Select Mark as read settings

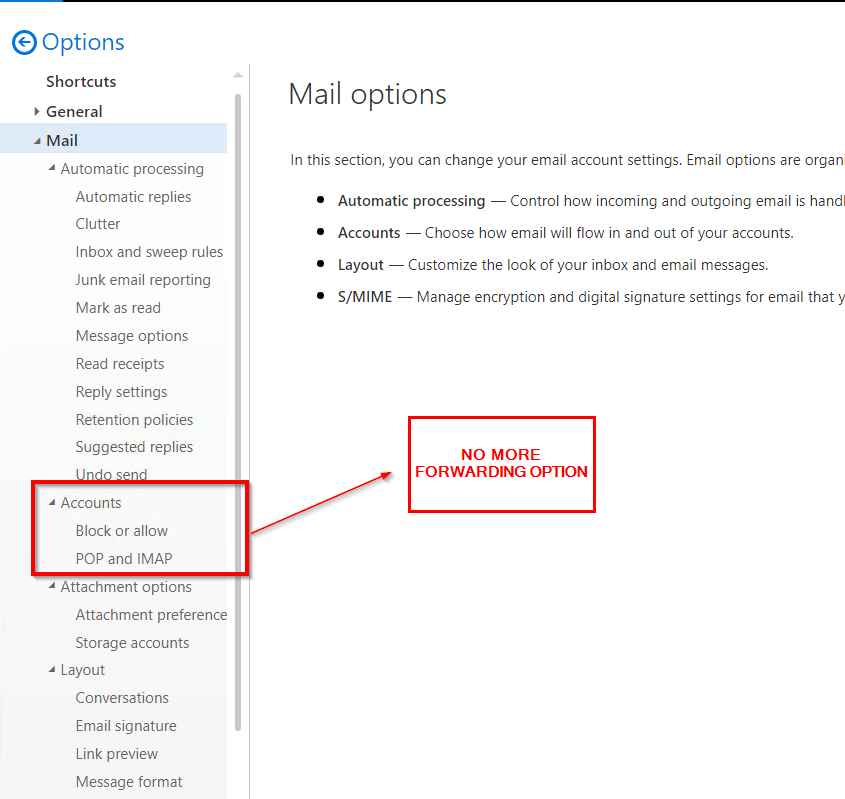coord(118,308)
